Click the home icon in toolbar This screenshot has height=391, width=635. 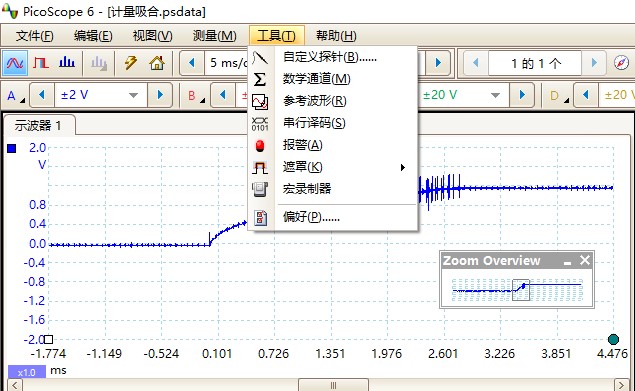157,63
